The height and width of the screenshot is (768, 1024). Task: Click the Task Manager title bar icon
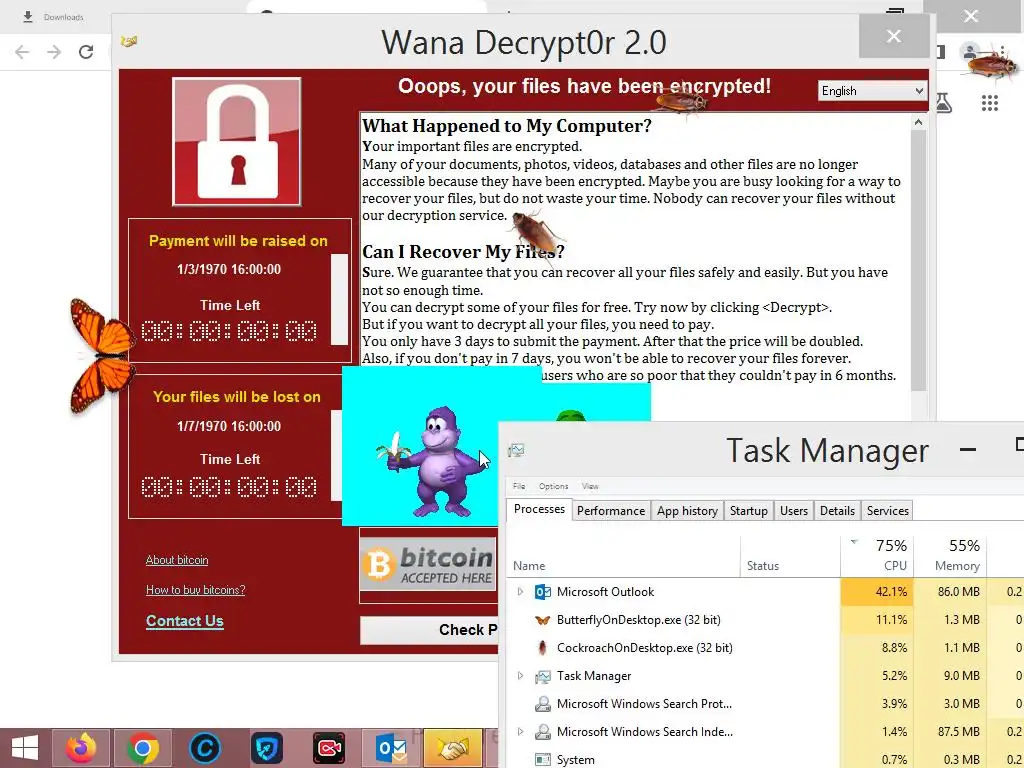pos(517,450)
